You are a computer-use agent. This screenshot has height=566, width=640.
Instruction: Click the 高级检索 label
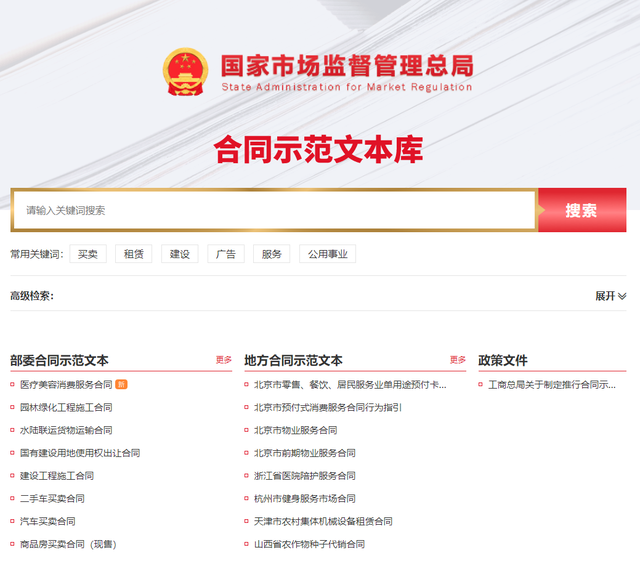click(32, 296)
